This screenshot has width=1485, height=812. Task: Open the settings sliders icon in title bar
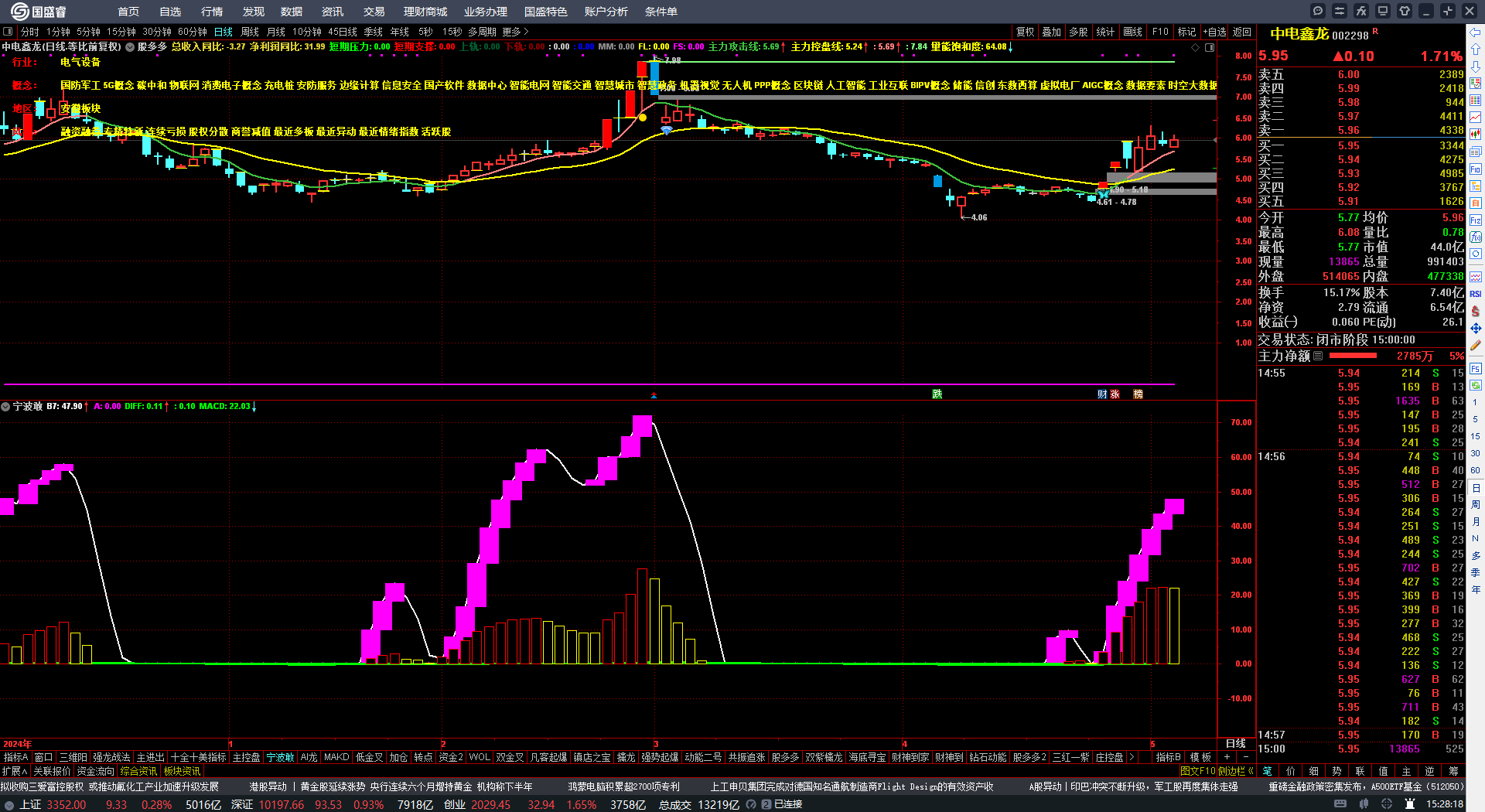pyautogui.click(x=1340, y=11)
